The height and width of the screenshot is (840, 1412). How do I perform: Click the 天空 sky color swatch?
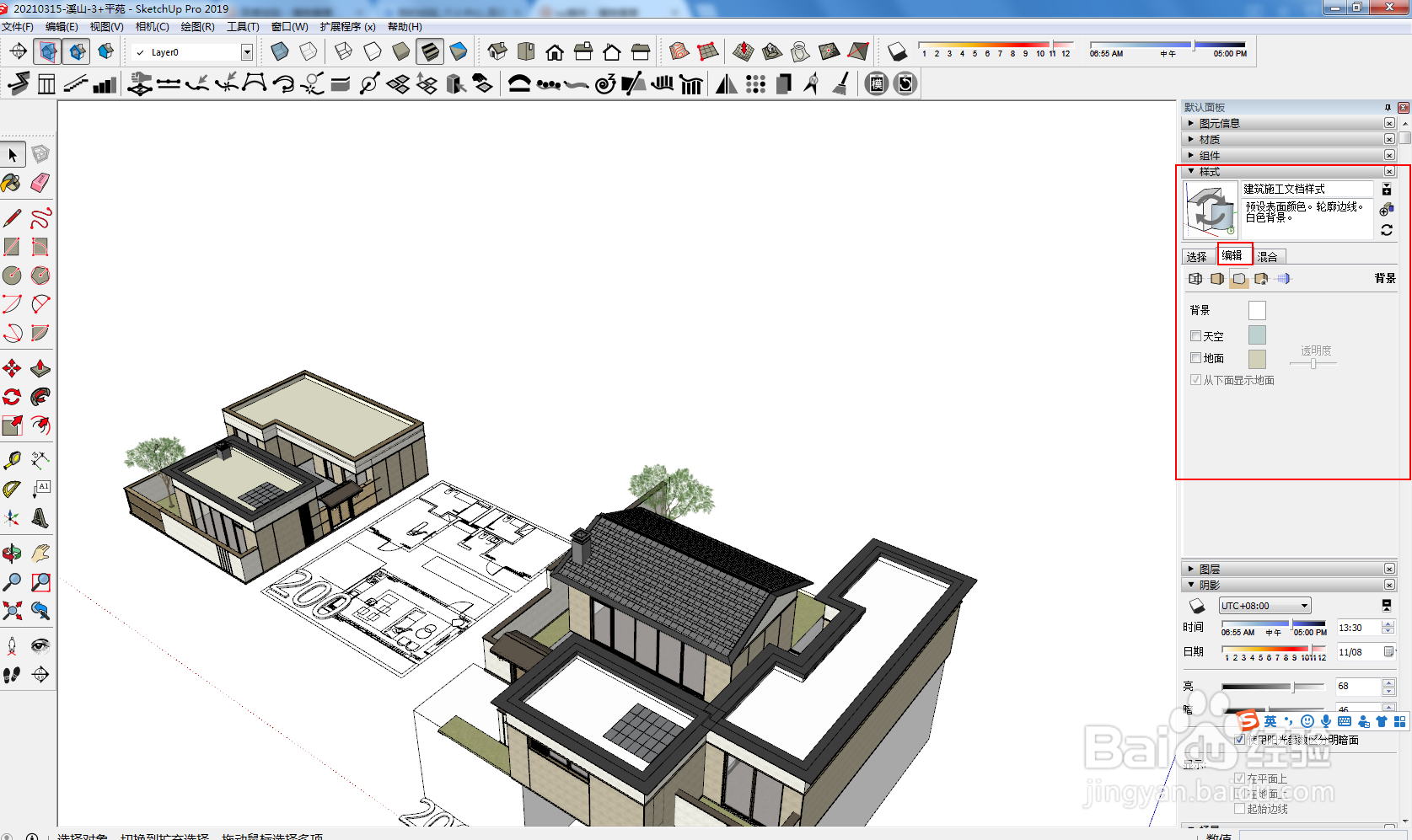click(x=1257, y=335)
